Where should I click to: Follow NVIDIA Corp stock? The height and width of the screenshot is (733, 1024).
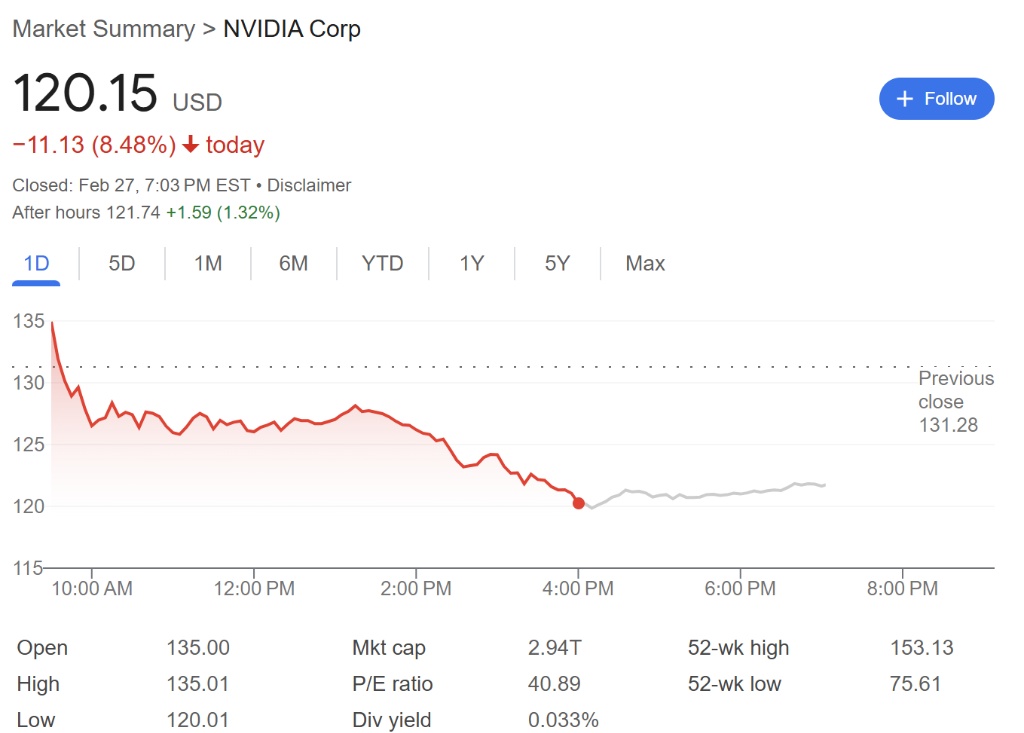point(936,99)
